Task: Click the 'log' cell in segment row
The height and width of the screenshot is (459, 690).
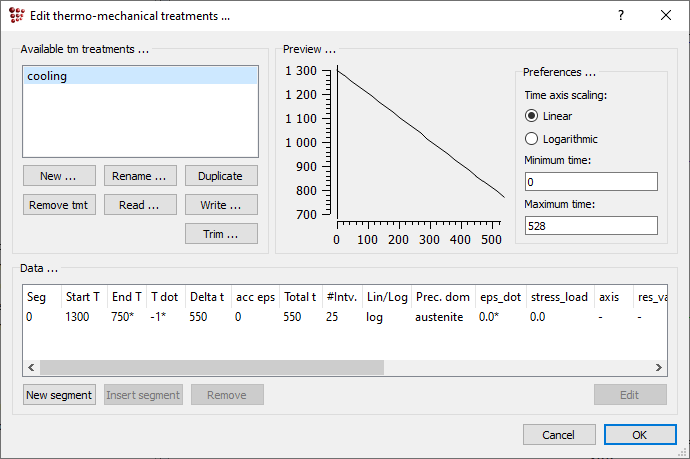Action: 374,317
